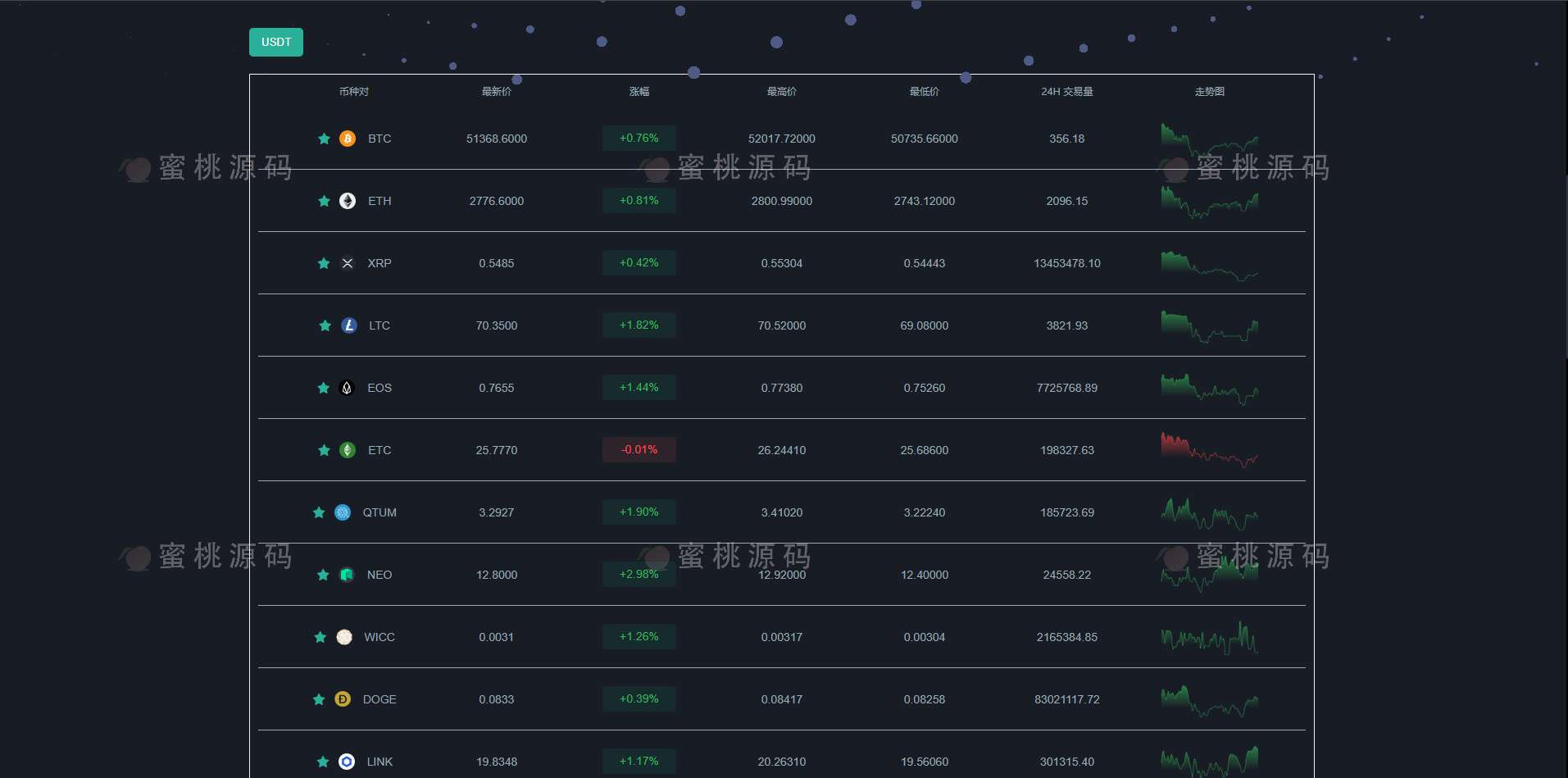
Task: Click the ETC red trend chart
Action: coord(1209,450)
